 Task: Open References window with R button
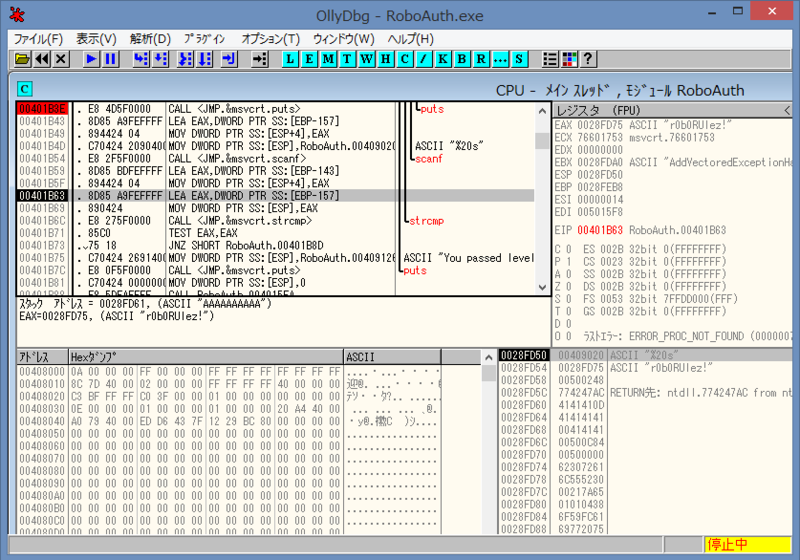[x=481, y=59]
